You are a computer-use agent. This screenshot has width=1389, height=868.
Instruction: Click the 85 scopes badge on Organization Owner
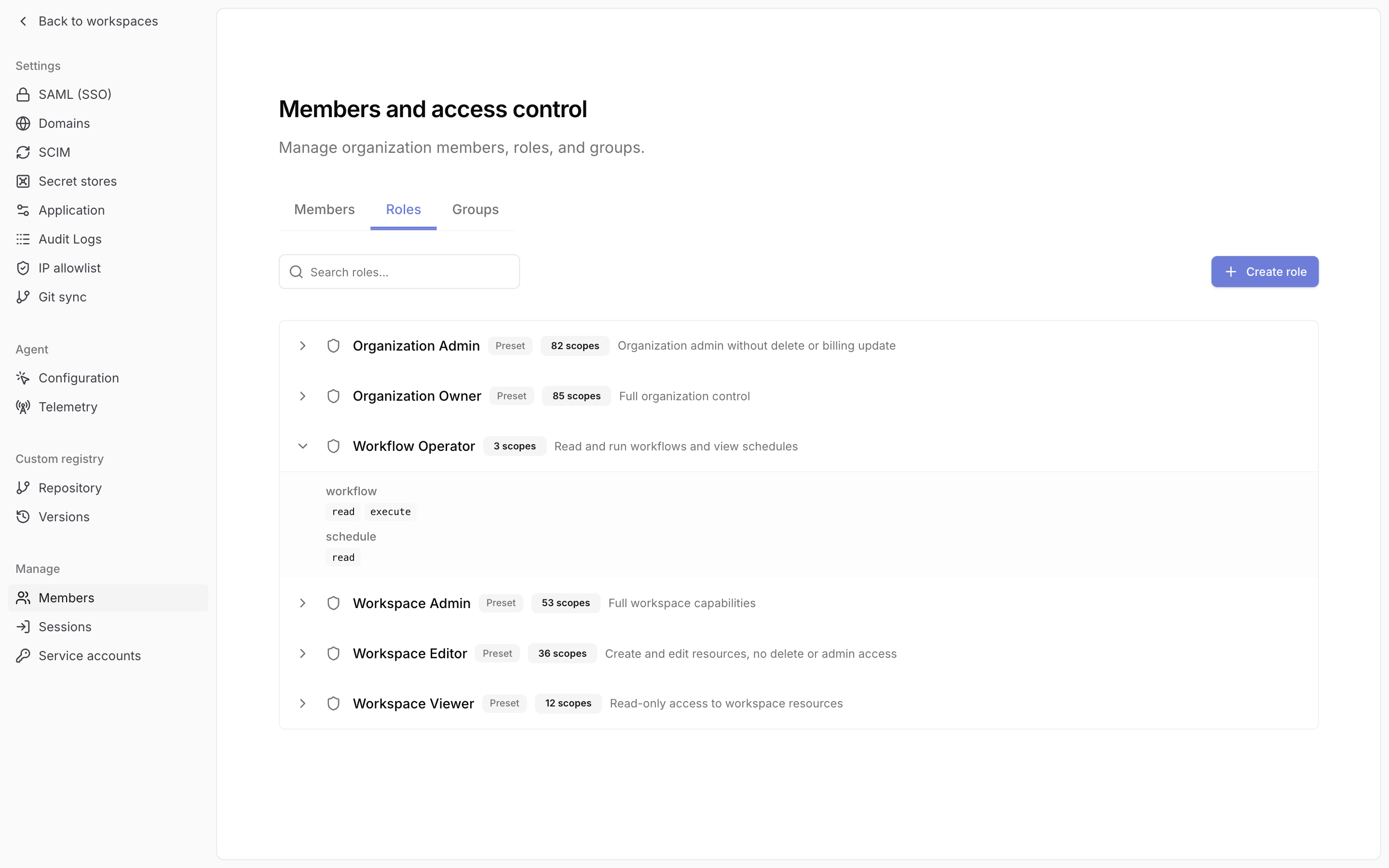pos(576,396)
